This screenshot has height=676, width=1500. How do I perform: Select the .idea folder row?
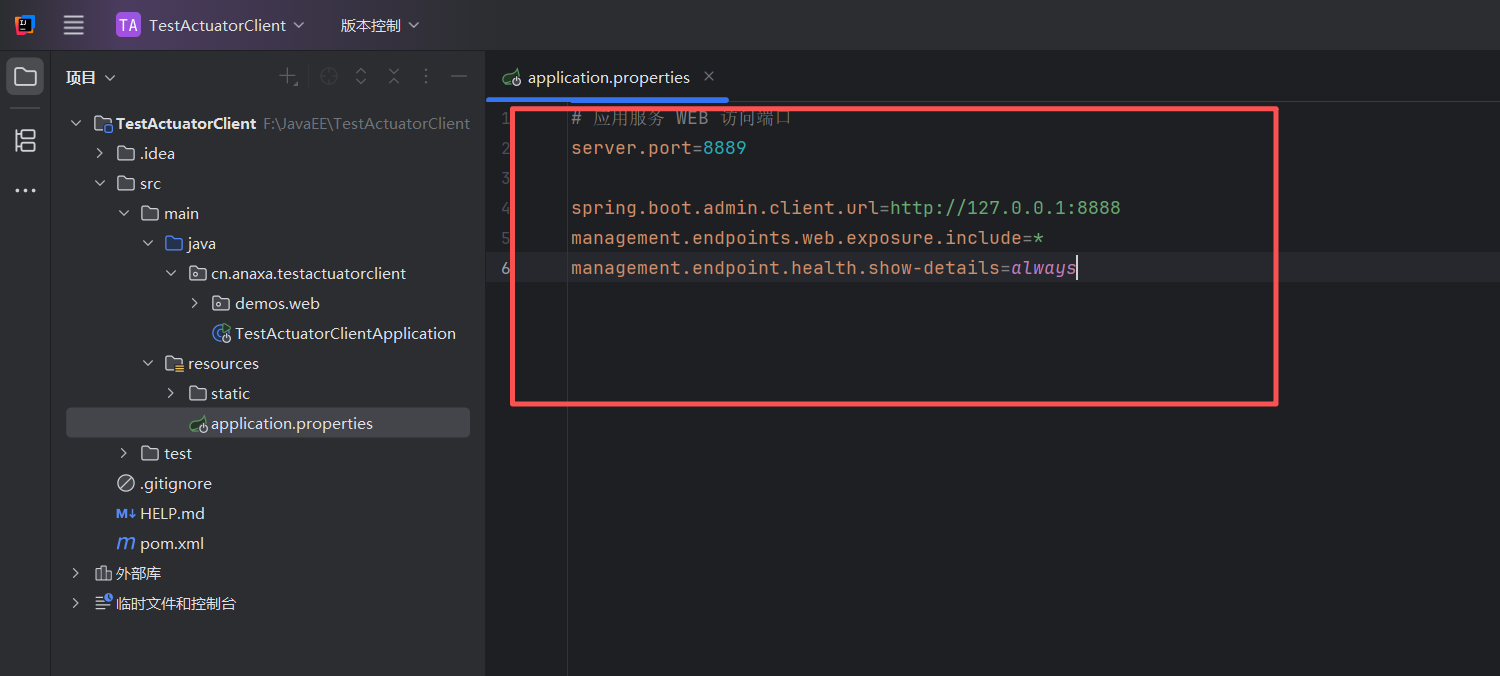click(268, 153)
